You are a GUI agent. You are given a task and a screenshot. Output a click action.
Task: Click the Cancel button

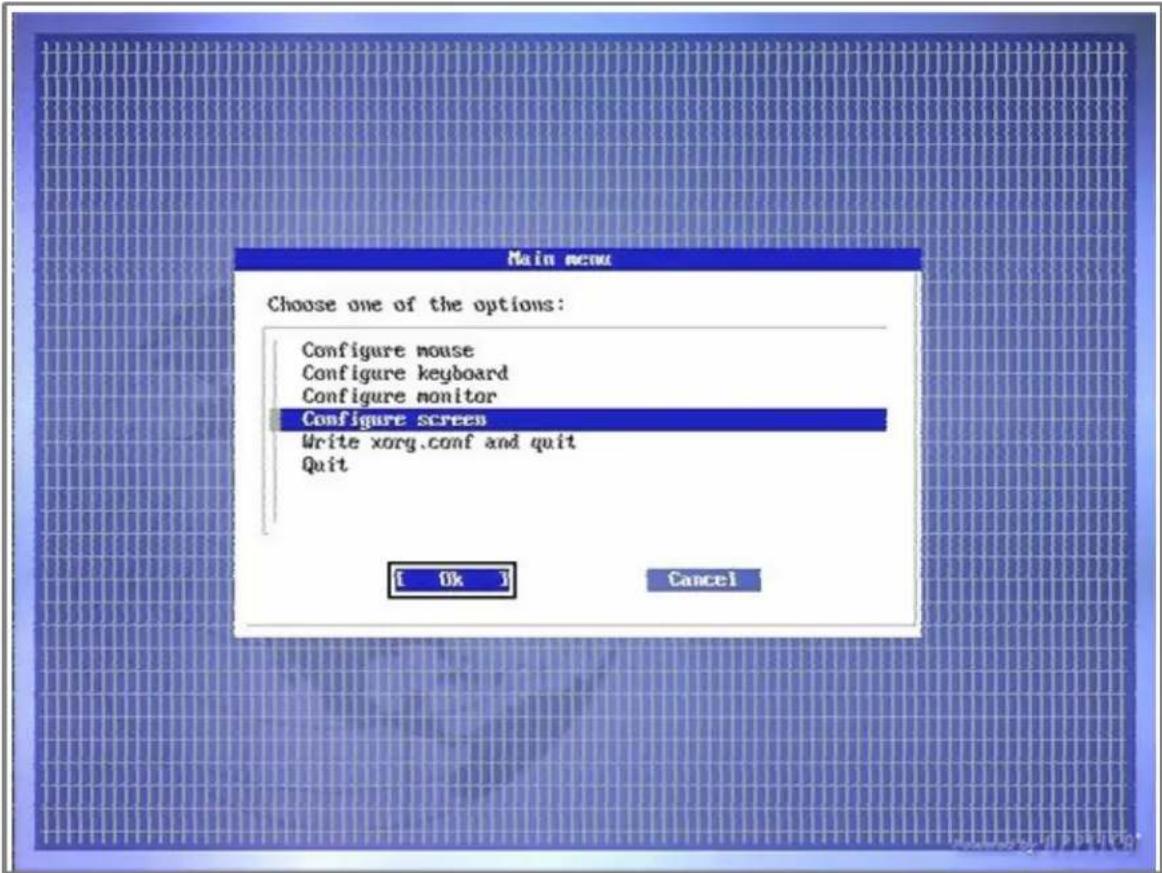(703, 580)
